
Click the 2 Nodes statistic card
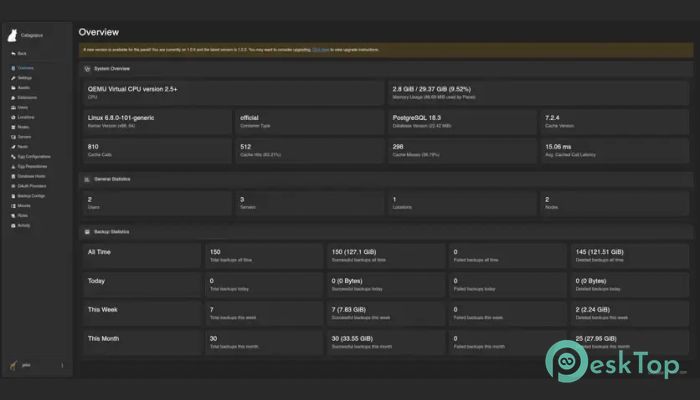pyautogui.click(x=615, y=203)
